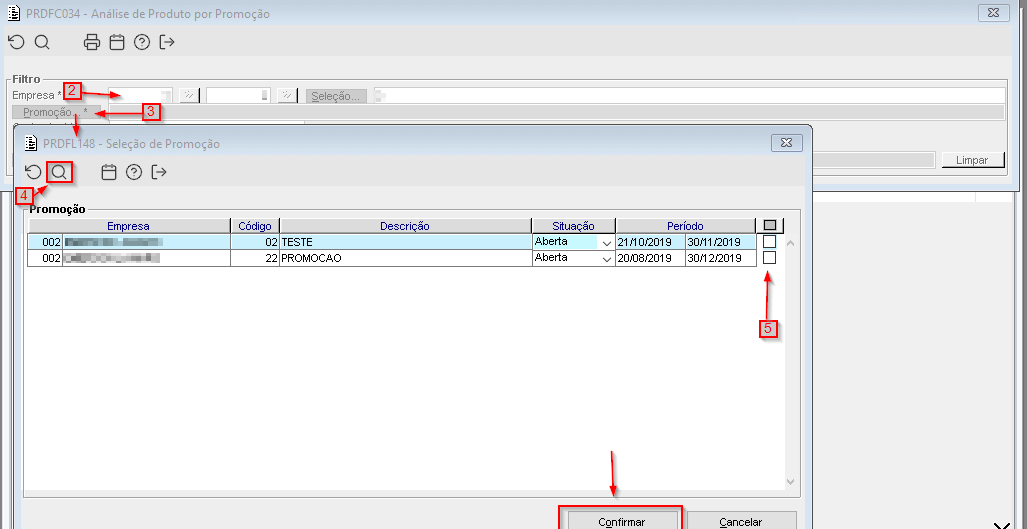Click end date 30/11/2019 cell
The image size is (1027, 529).
720,242
